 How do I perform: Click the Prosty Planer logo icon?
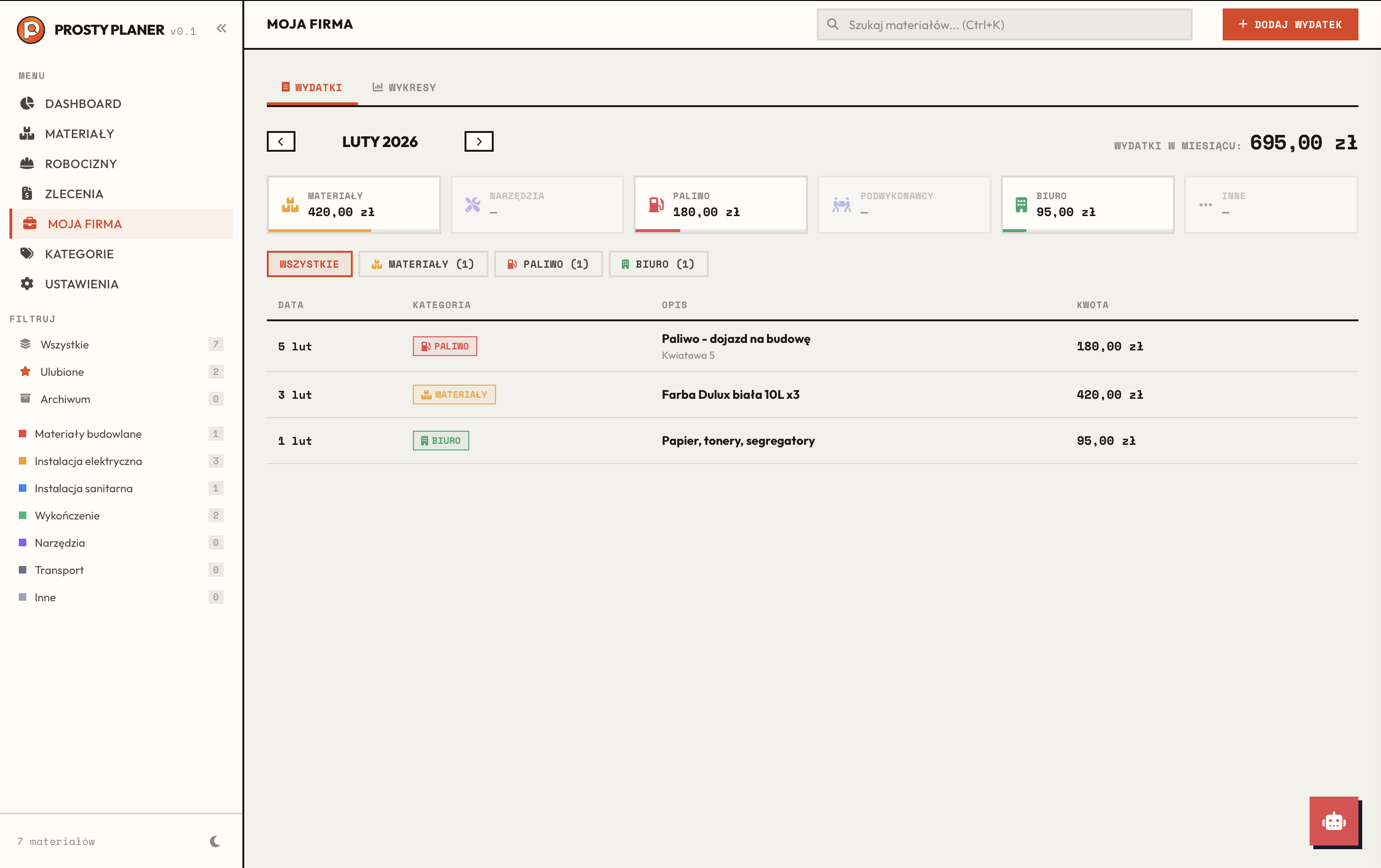tap(31, 30)
